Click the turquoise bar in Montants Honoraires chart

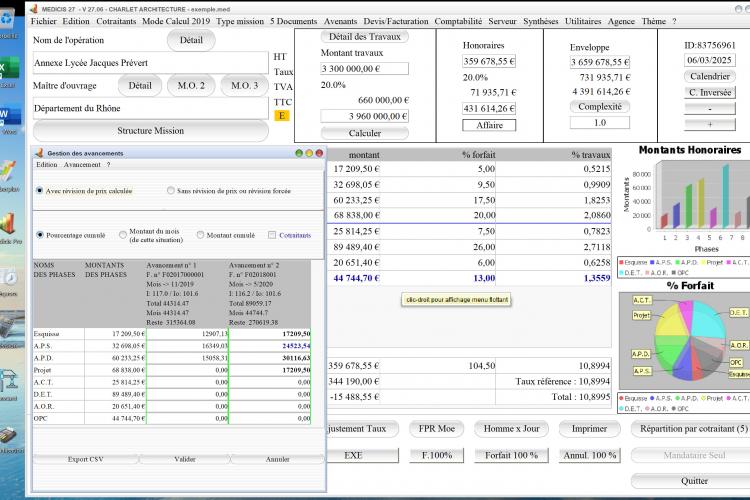click(x=726, y=196)
